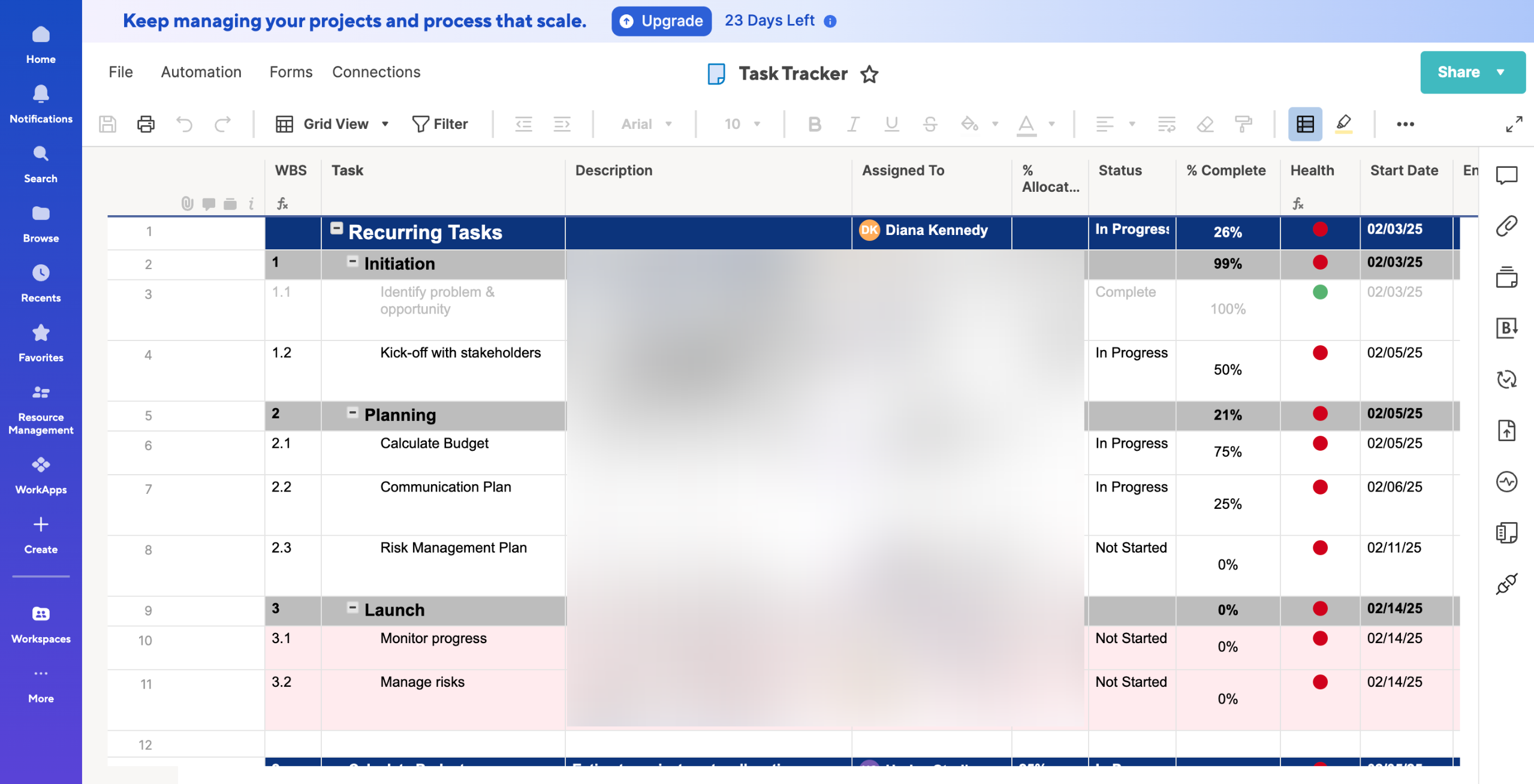Select the format painter tool

pos(1243,124)
